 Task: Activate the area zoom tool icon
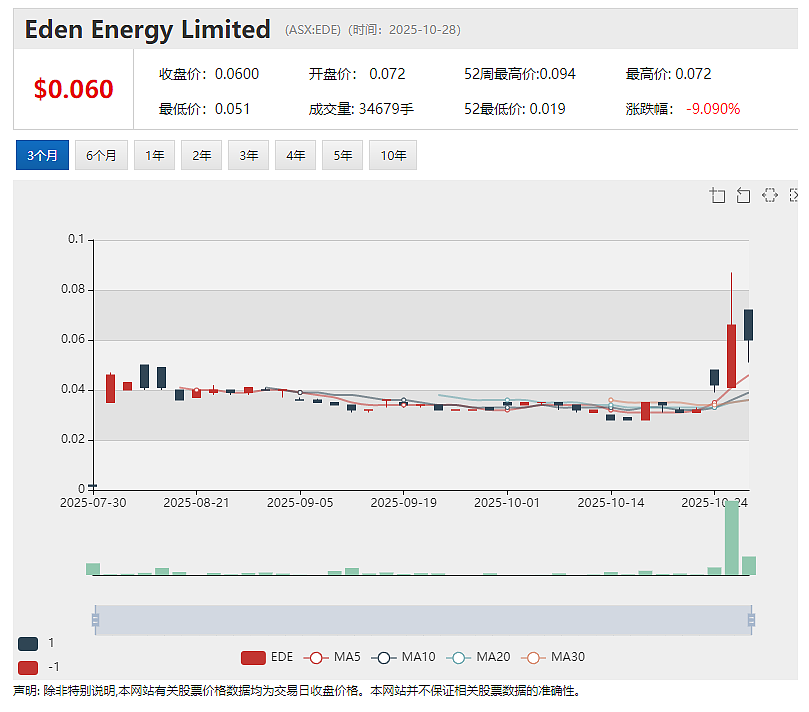tap(718, 196)
